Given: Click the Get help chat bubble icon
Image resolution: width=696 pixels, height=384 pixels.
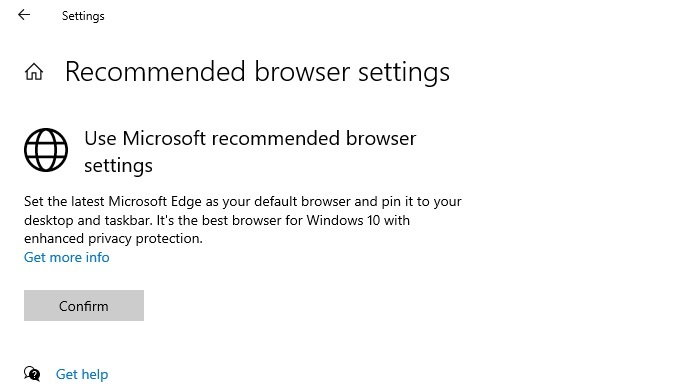Looking at the screenshot, I should (32, 374).
